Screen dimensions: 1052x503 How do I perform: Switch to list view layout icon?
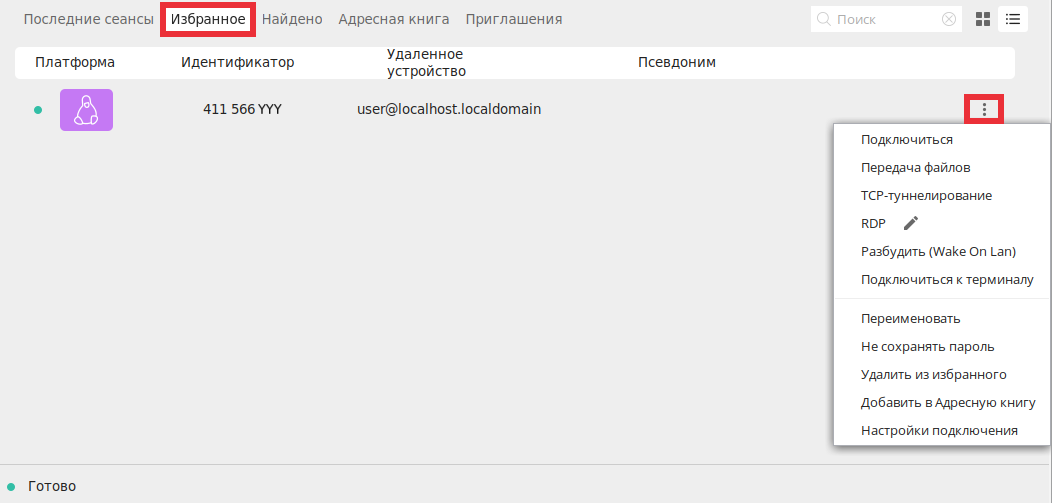[x=1013, y=19]
